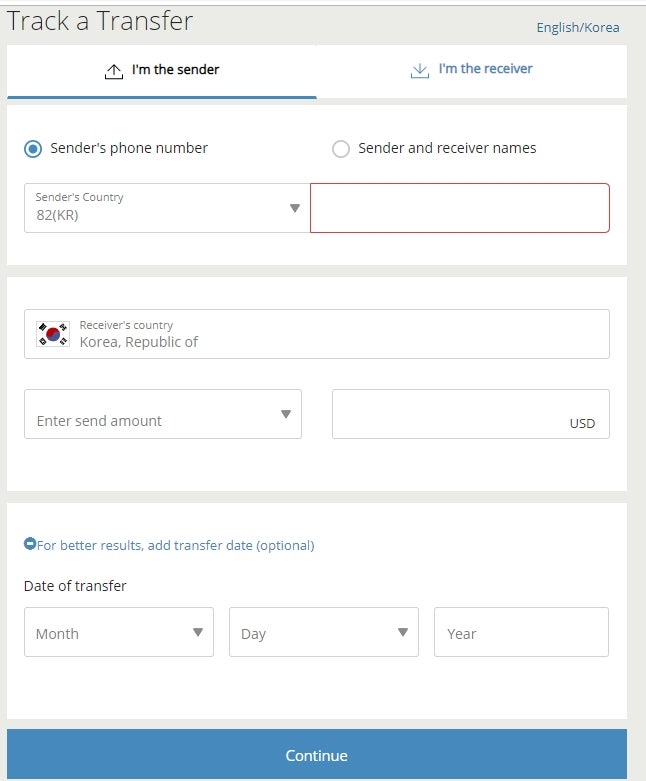Expand the Enter send amount dropdown
This screenshot has height=781, width=646.
(x=163, y=414)
